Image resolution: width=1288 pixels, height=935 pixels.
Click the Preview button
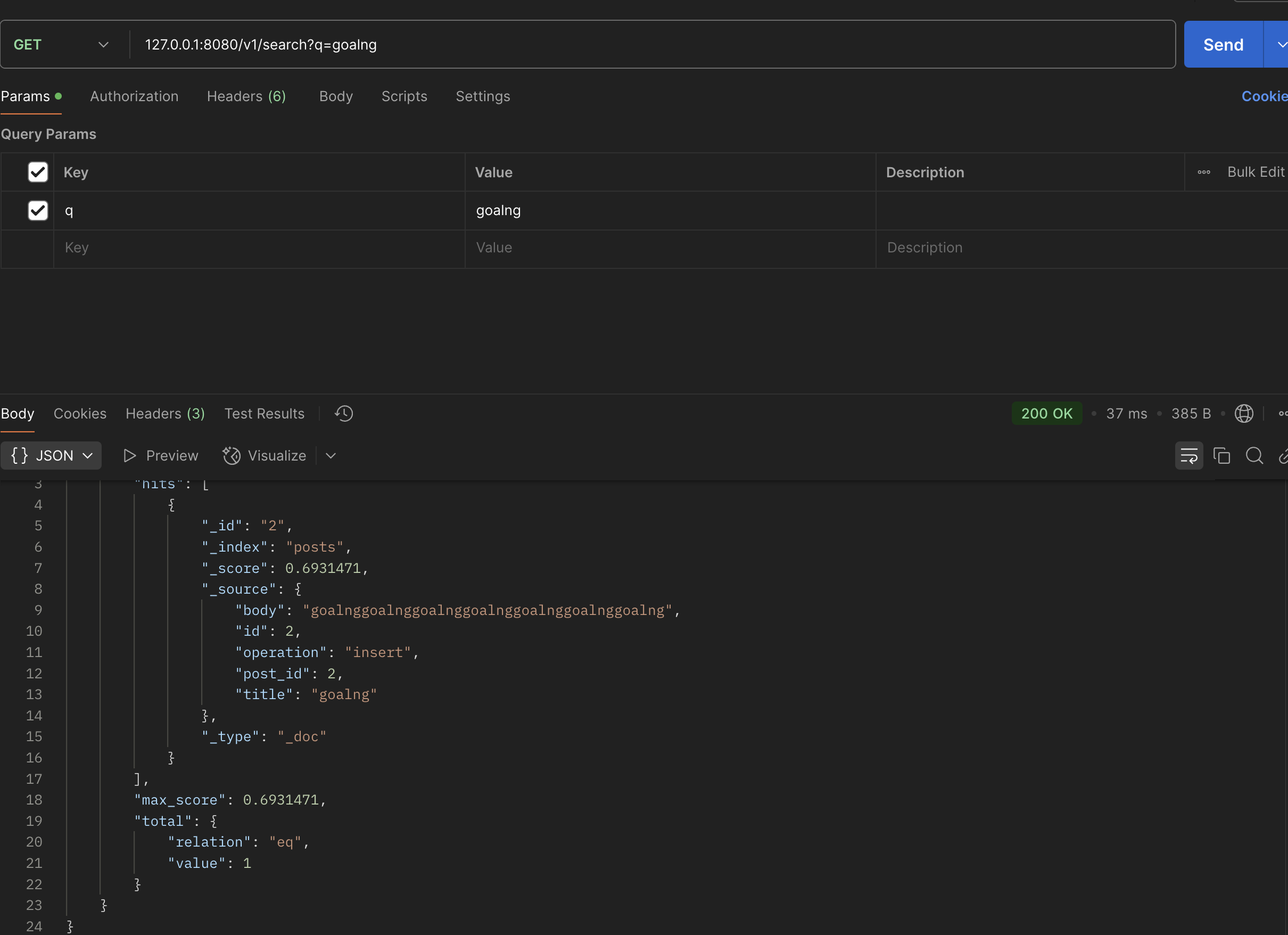[161, 456]
